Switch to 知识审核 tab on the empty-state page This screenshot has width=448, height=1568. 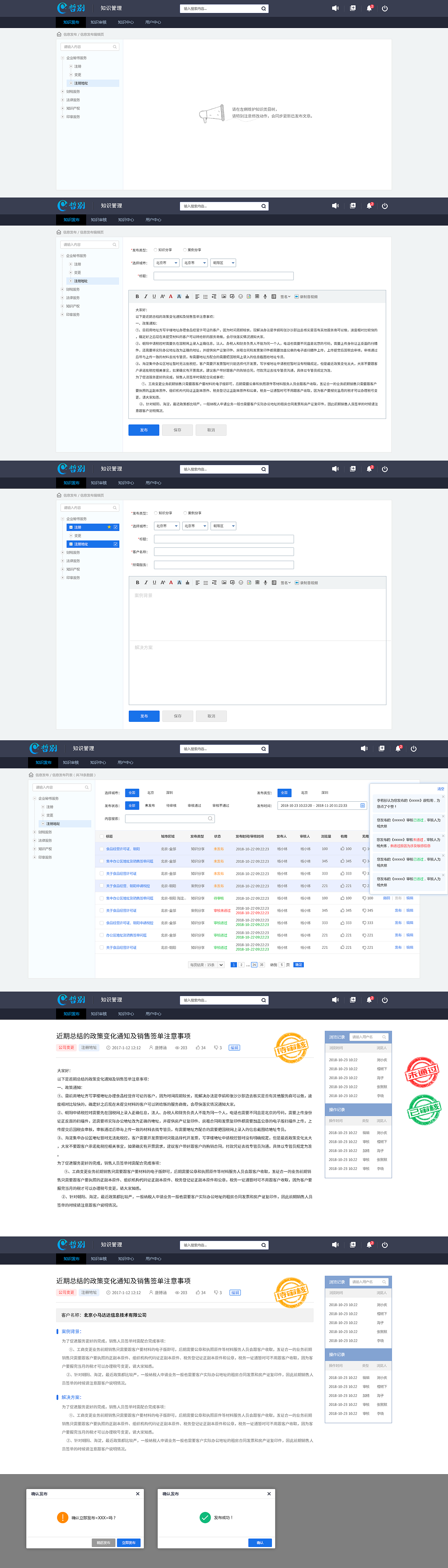(99, 22)
